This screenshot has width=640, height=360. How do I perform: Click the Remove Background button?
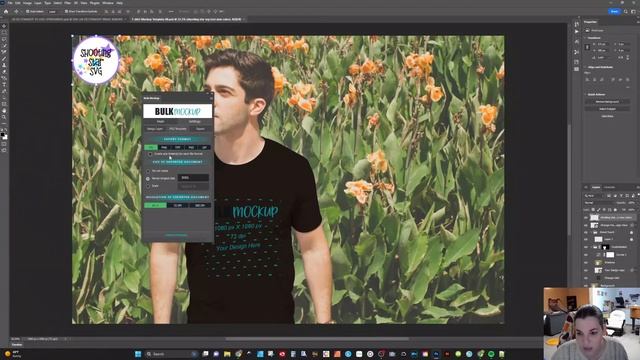(x=607, y=102)
